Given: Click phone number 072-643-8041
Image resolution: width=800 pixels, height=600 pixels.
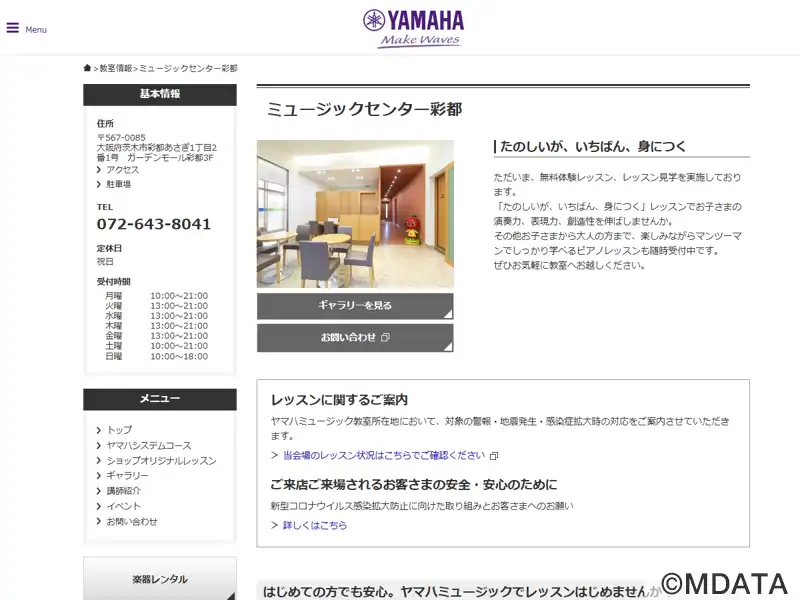Looking at the screenshot, I should click(x=154, y=224).
